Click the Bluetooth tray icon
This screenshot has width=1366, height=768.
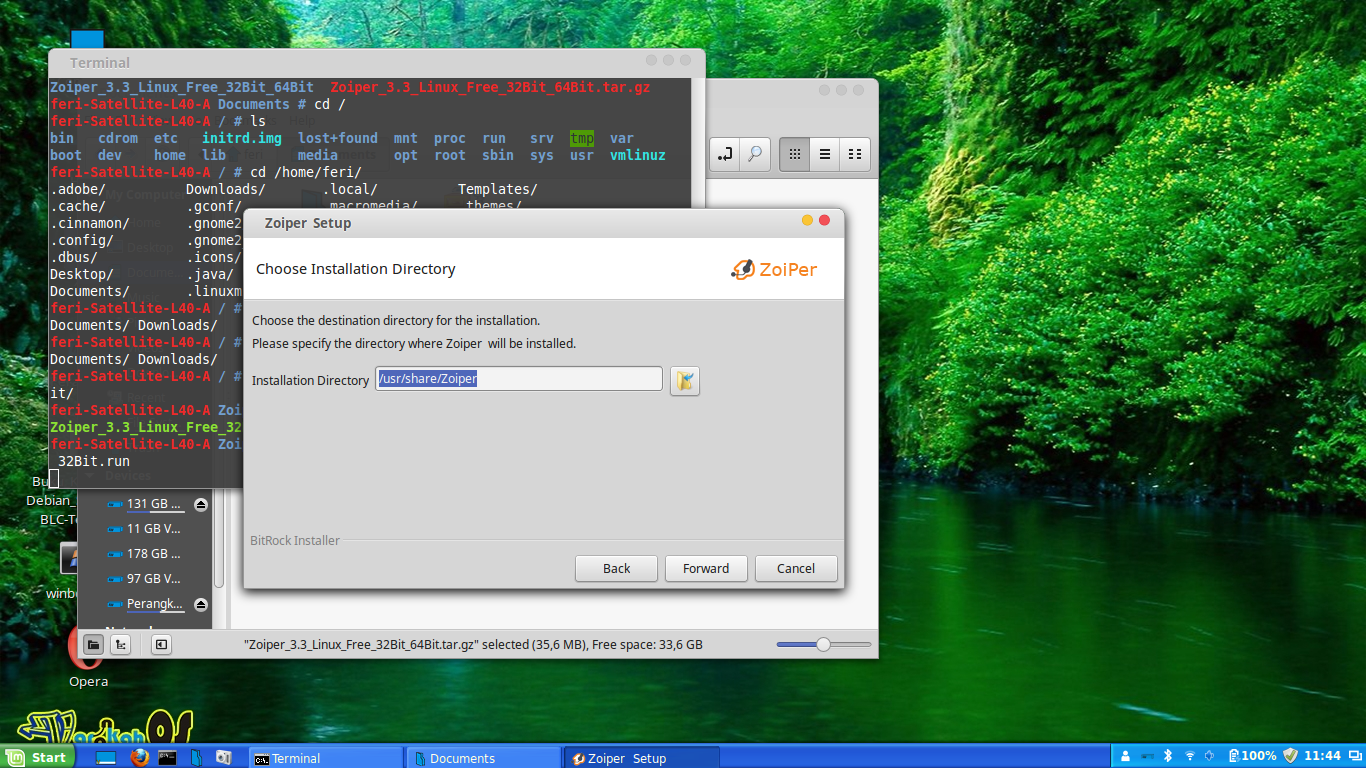pyautogui.click(x=1167, y=756)
